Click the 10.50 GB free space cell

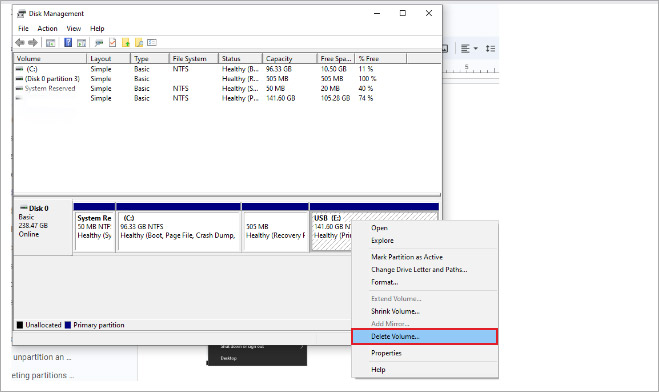(333, 69)
